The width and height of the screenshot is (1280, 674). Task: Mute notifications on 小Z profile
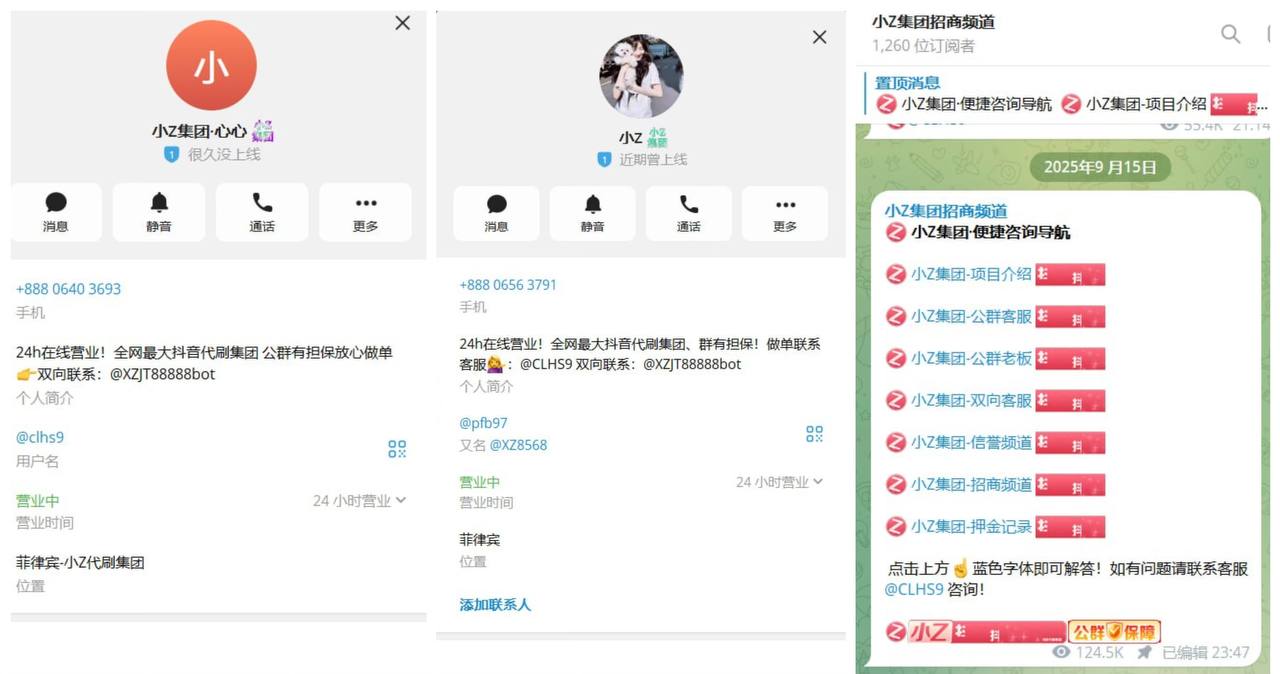pyautogui.click(x=592, y=213)
